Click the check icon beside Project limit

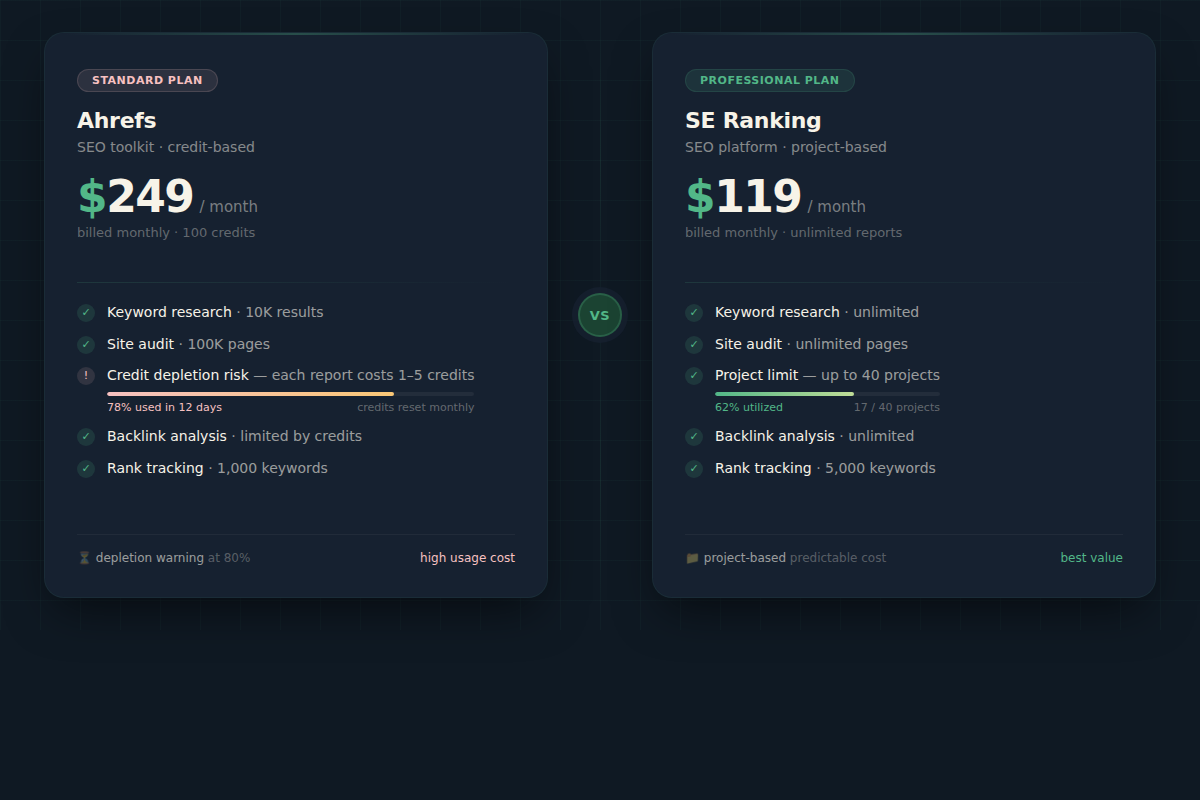694,376
